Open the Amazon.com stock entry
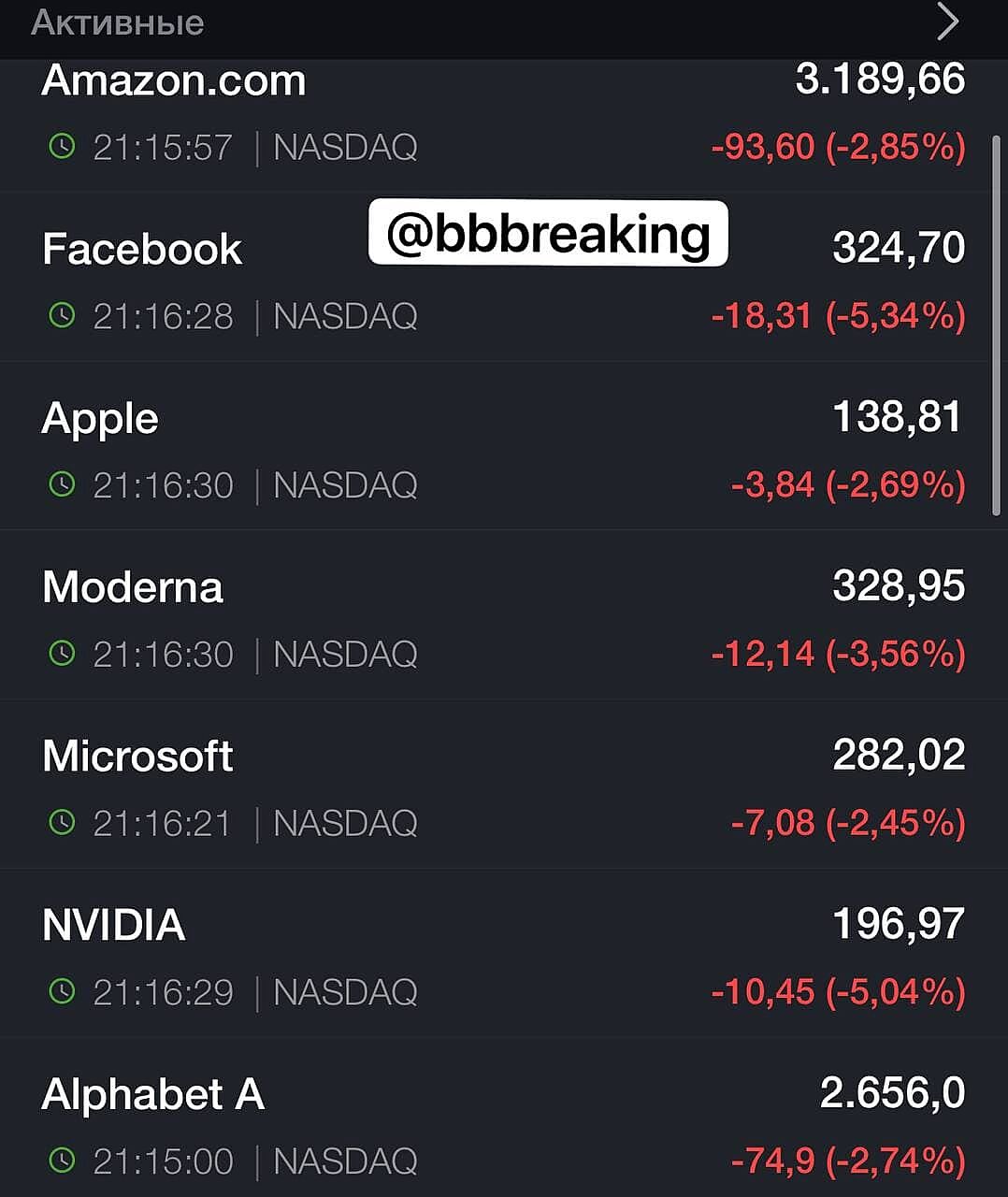 point(174,81)
